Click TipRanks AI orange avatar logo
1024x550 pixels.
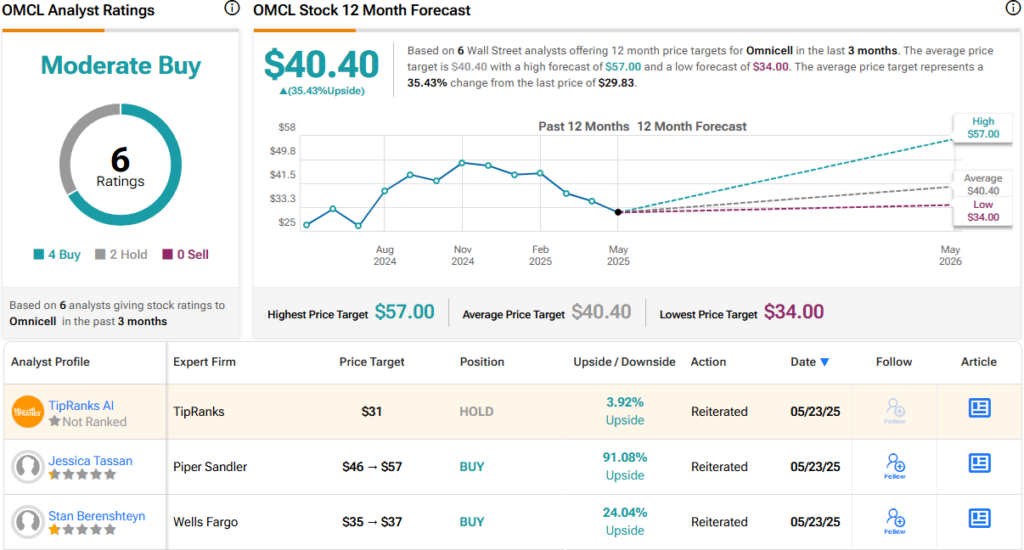28,412
